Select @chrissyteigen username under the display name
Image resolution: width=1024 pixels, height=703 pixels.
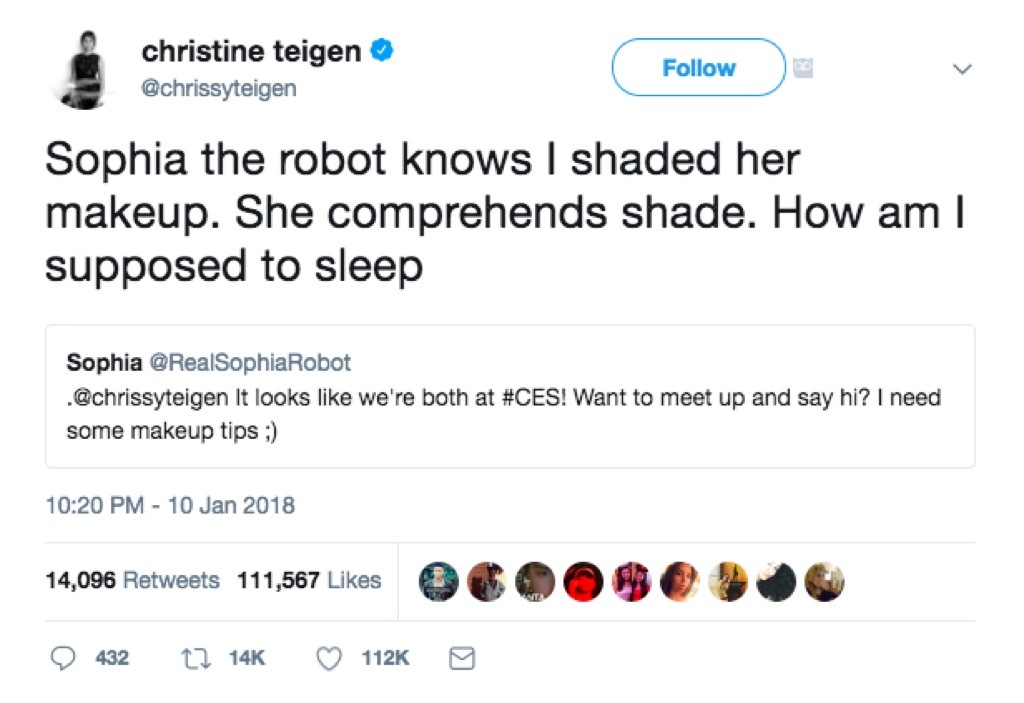(221, 89)
